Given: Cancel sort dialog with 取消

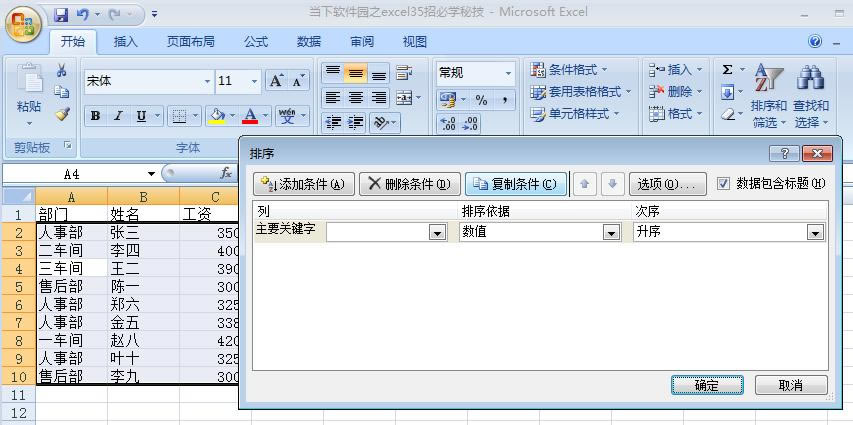Looking at the screenshot, I should click(791, 385).
